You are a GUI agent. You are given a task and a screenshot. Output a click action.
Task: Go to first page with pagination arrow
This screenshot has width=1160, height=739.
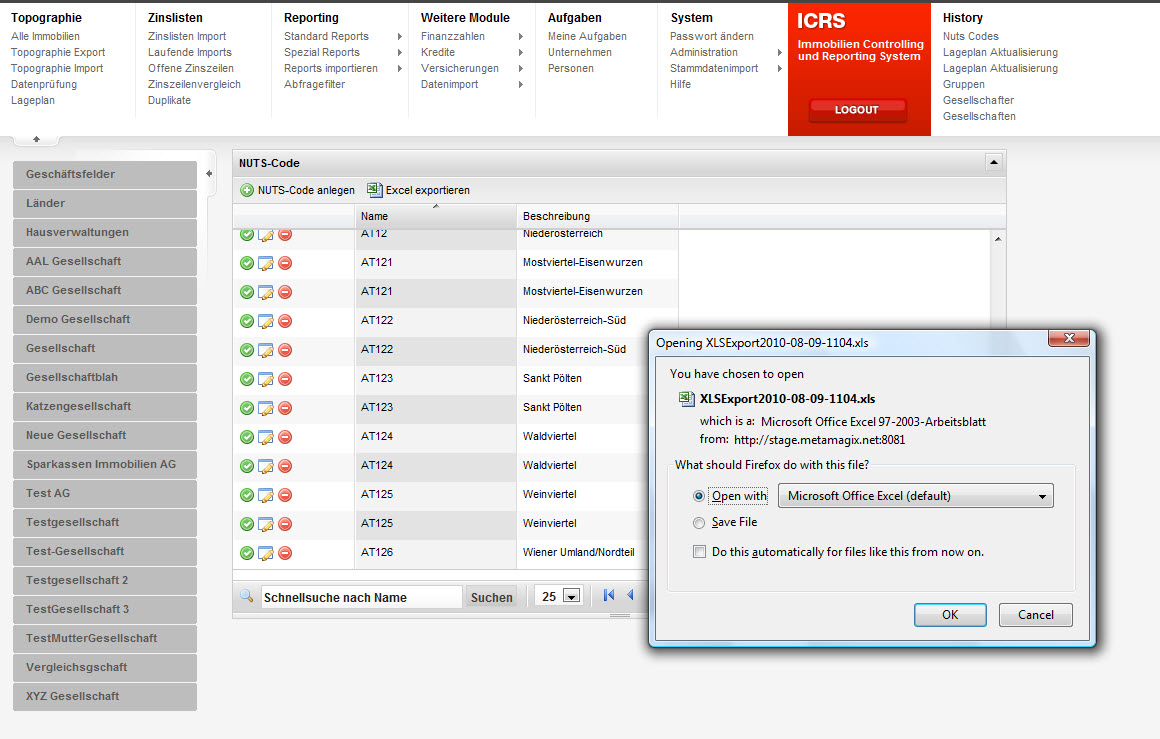tap(609, 595)
